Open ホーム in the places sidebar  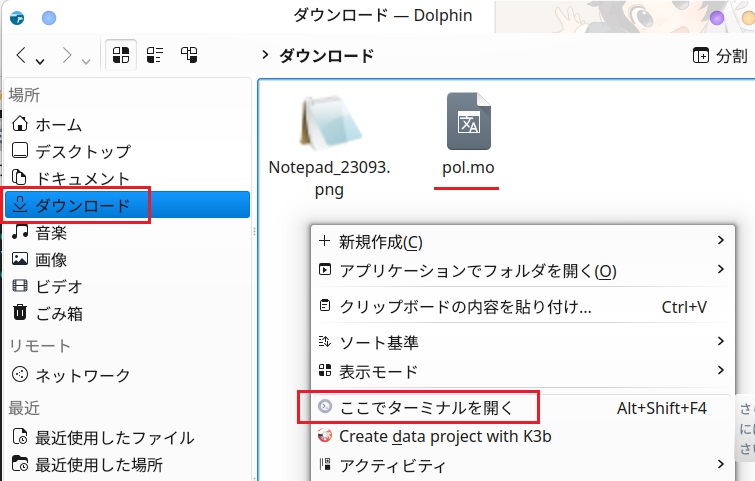59,125
